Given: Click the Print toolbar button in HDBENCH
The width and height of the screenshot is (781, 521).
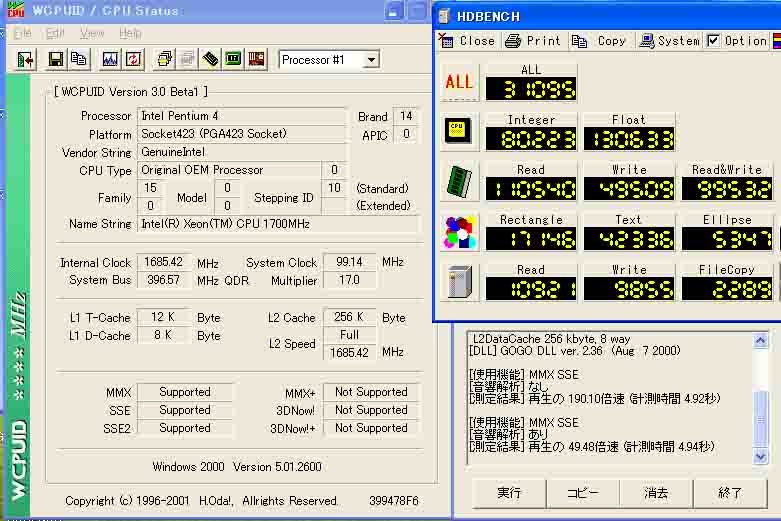Looking at the screenshot, I should [x=533, y=41].
